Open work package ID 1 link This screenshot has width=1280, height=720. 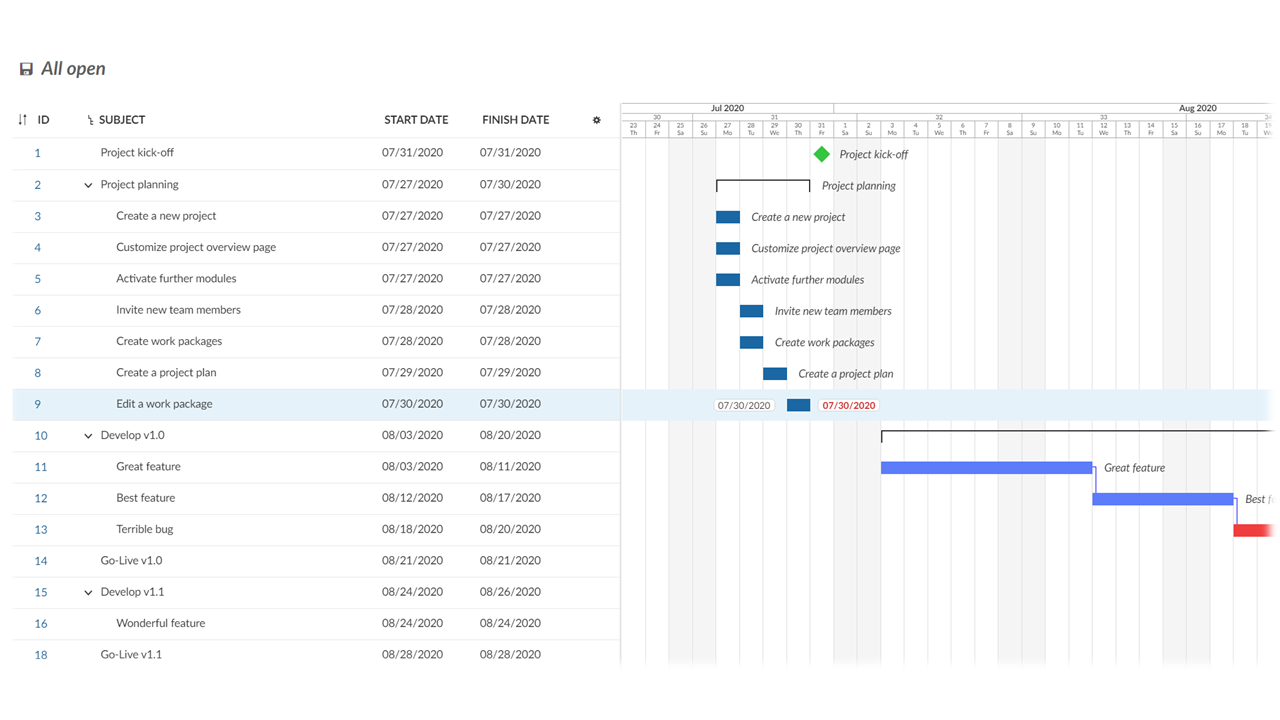pos(38,153)
